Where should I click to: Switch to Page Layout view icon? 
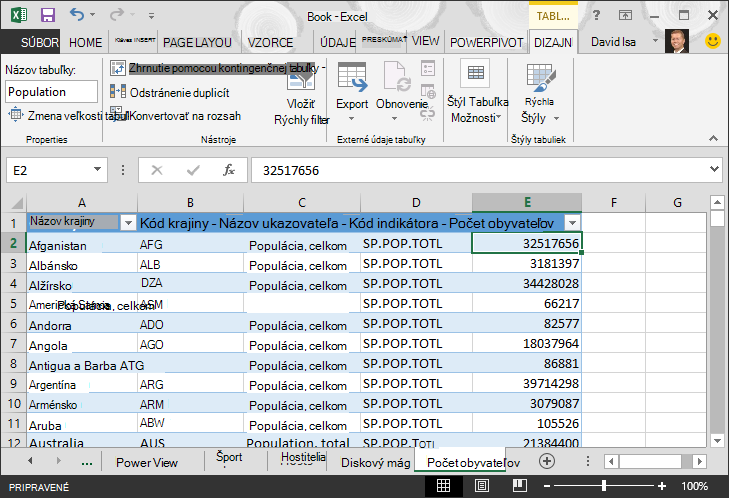(x=482, y=486)
